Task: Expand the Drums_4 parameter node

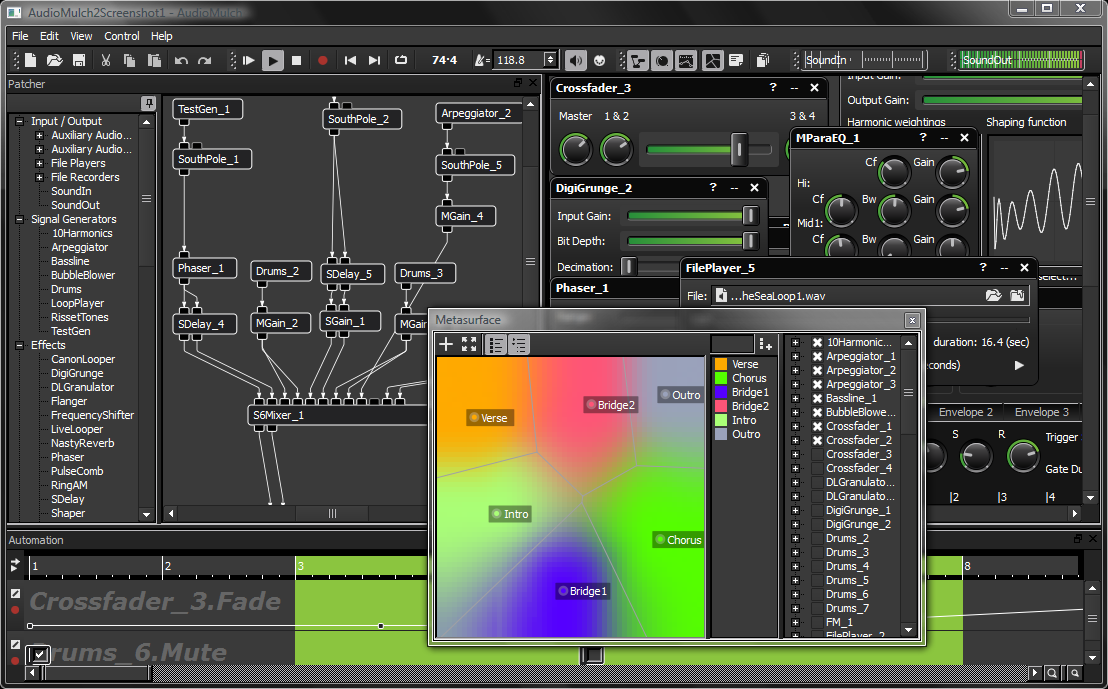Action: coord(796,566)
